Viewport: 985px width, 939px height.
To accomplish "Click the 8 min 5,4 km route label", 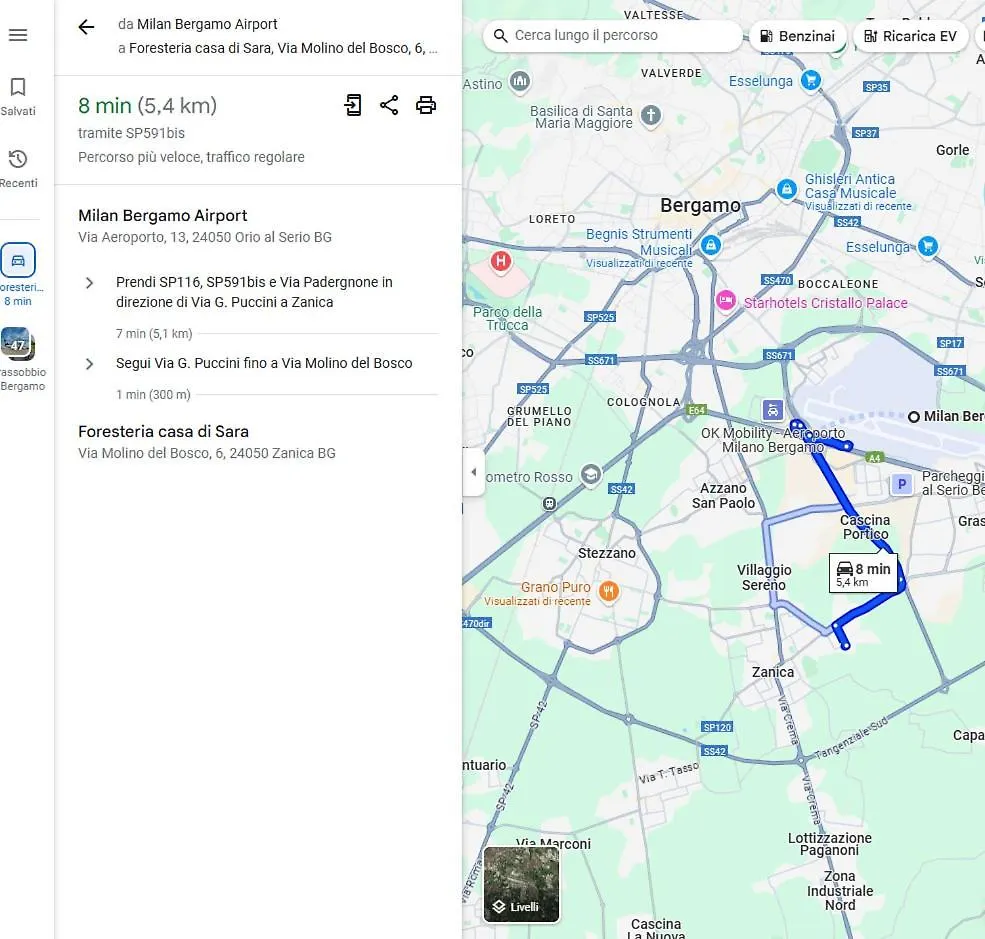I will click(x=863, y=573).
